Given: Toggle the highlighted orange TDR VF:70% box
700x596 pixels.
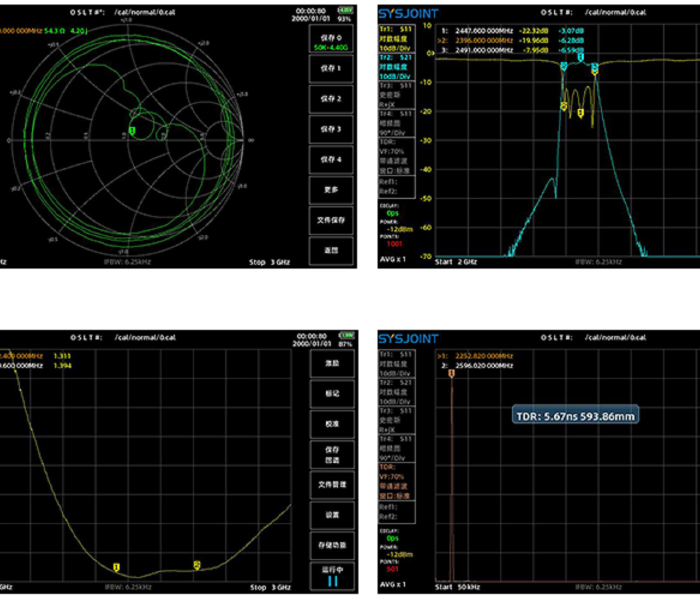Looking at the screenshot, I should coord(396,481).
